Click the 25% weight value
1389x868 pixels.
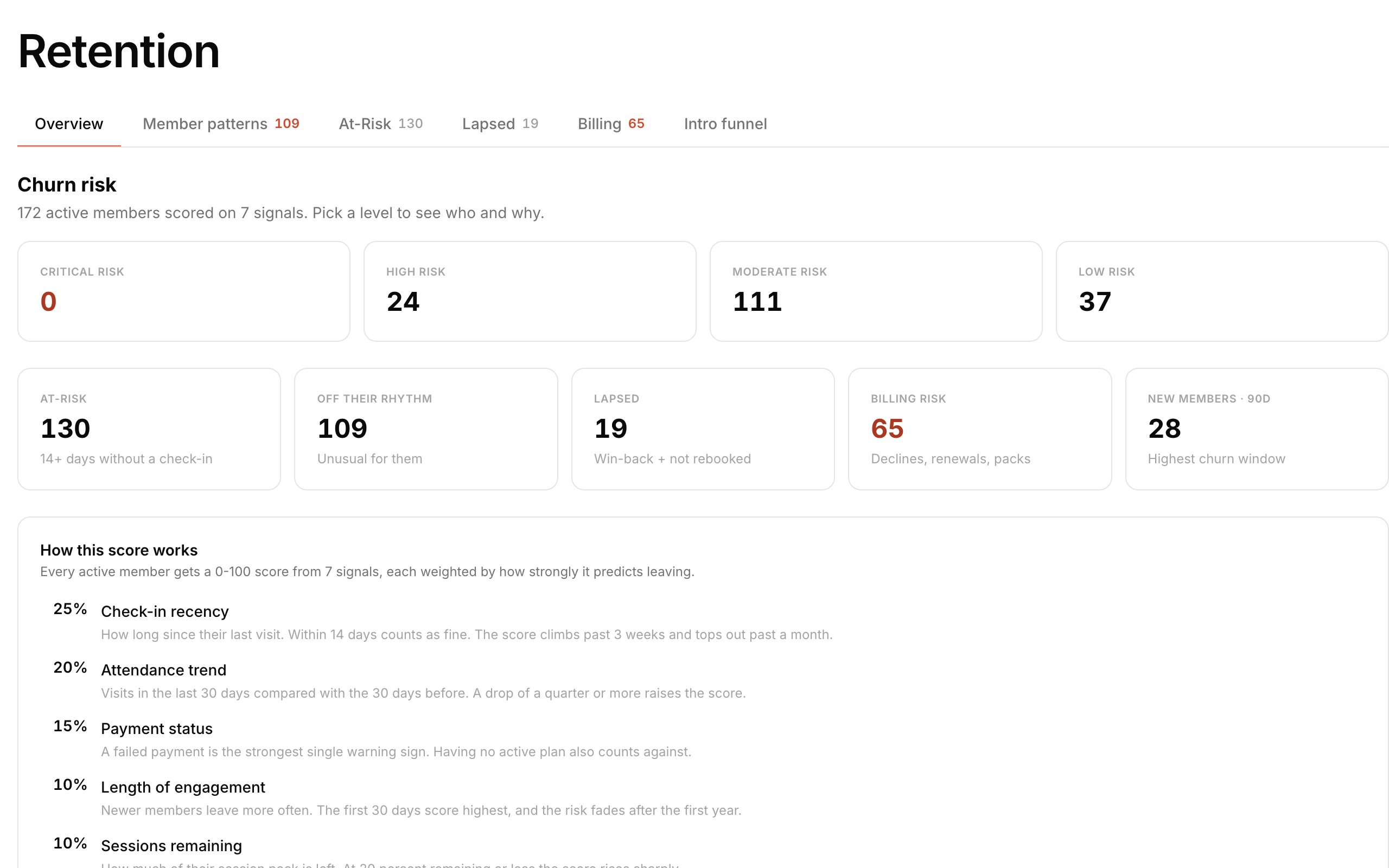pyautogui.click(x=70, y=609)
